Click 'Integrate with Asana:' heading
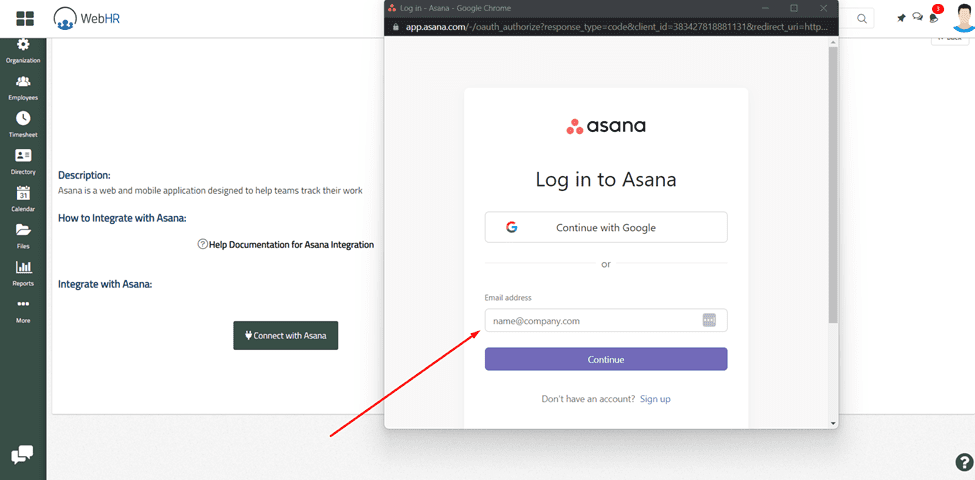This screenshot has height=480, width=975. (105, 284)
